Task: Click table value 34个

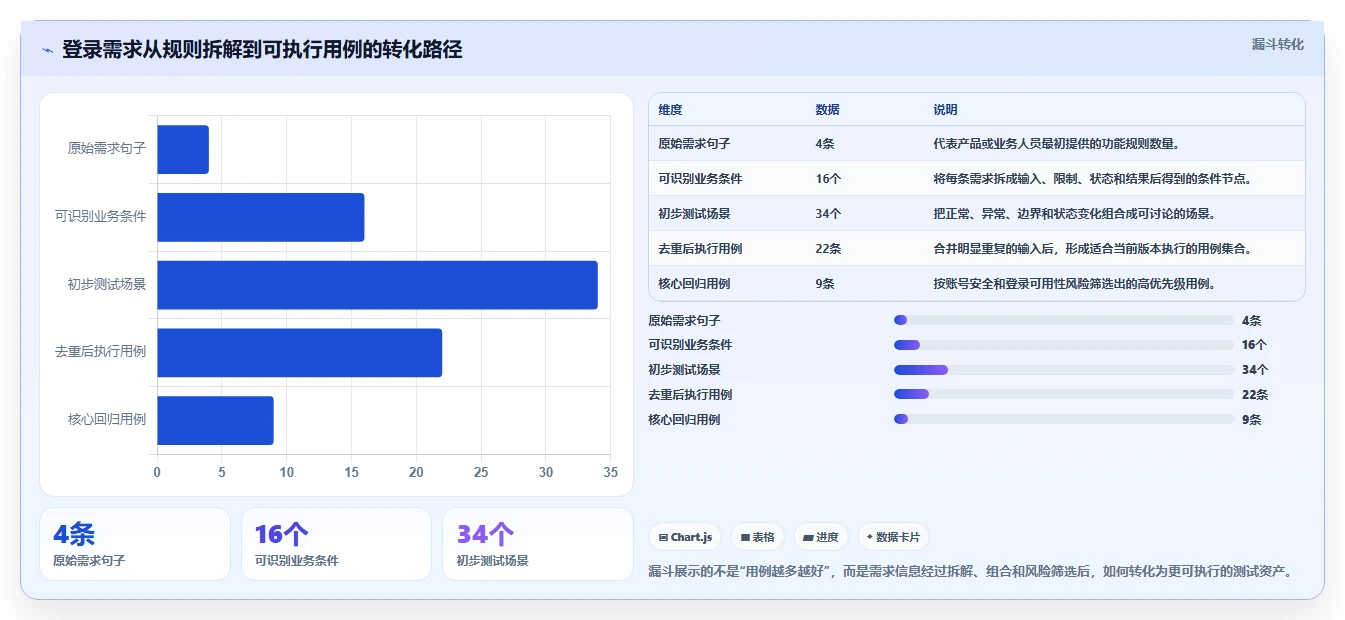Action: pos(828,214)
